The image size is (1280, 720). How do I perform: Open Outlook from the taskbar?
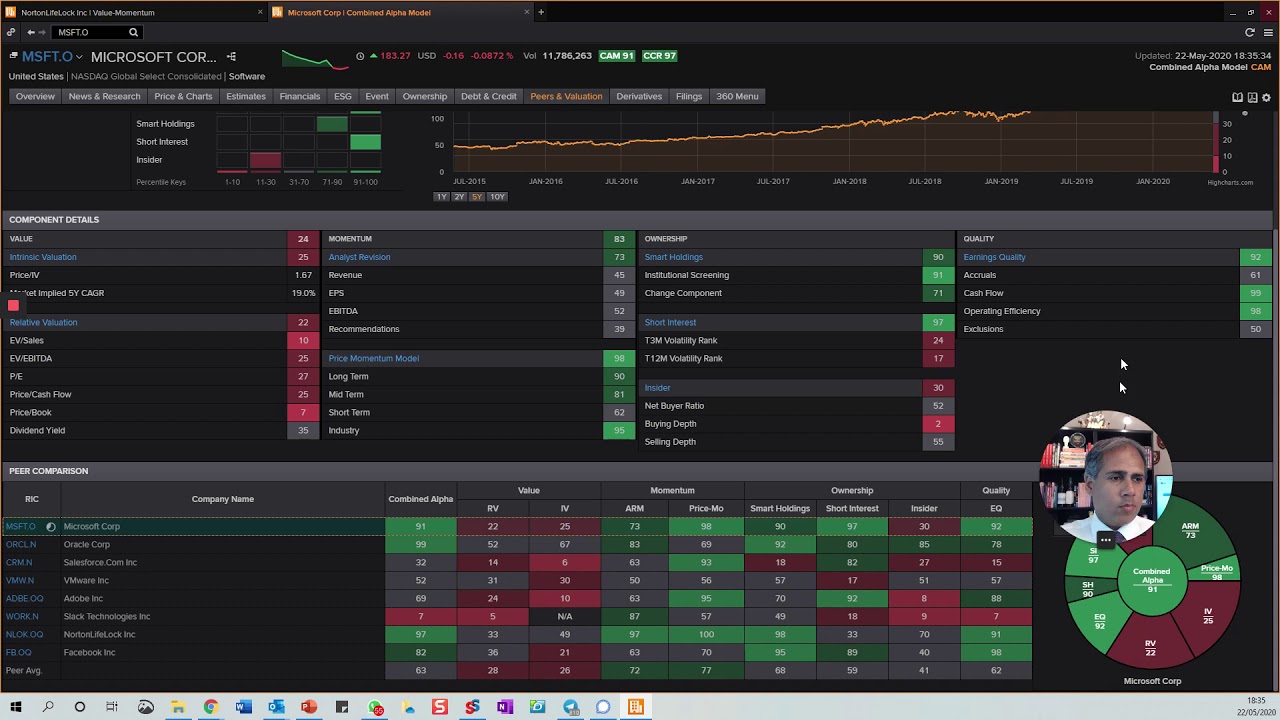pos(276,707)
